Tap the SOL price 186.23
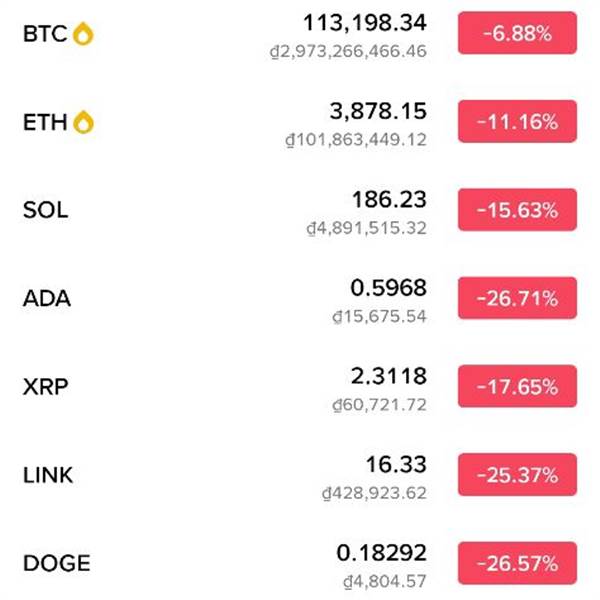 389,199
